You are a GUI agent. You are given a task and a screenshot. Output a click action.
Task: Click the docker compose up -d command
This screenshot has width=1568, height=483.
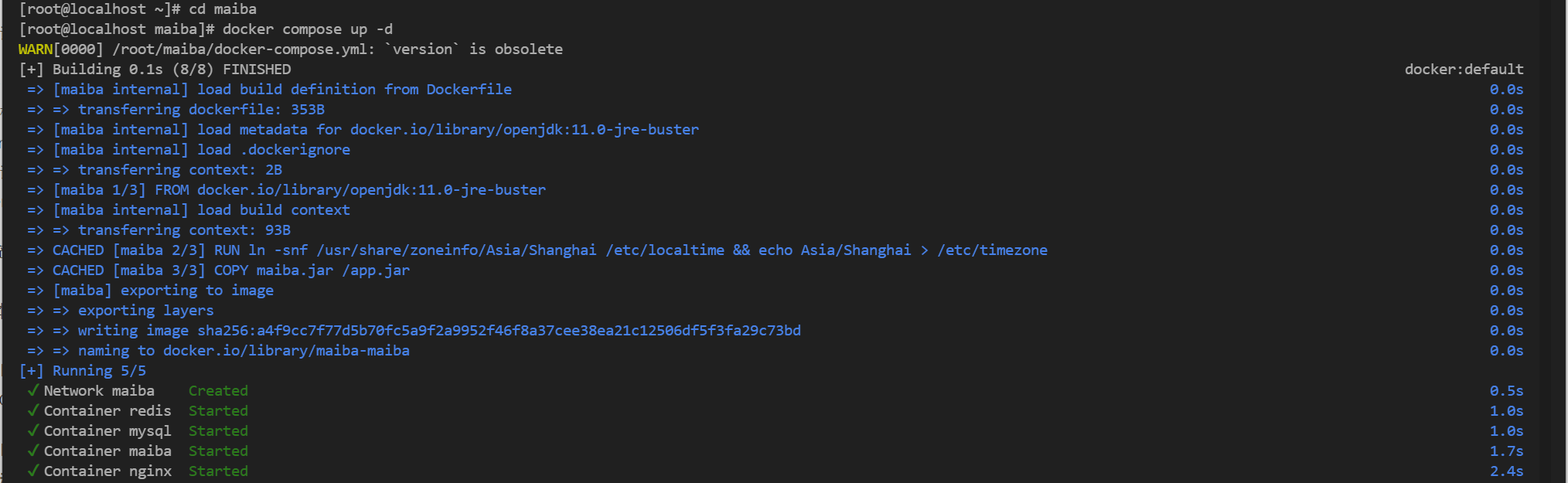click(x=308, y=29)
